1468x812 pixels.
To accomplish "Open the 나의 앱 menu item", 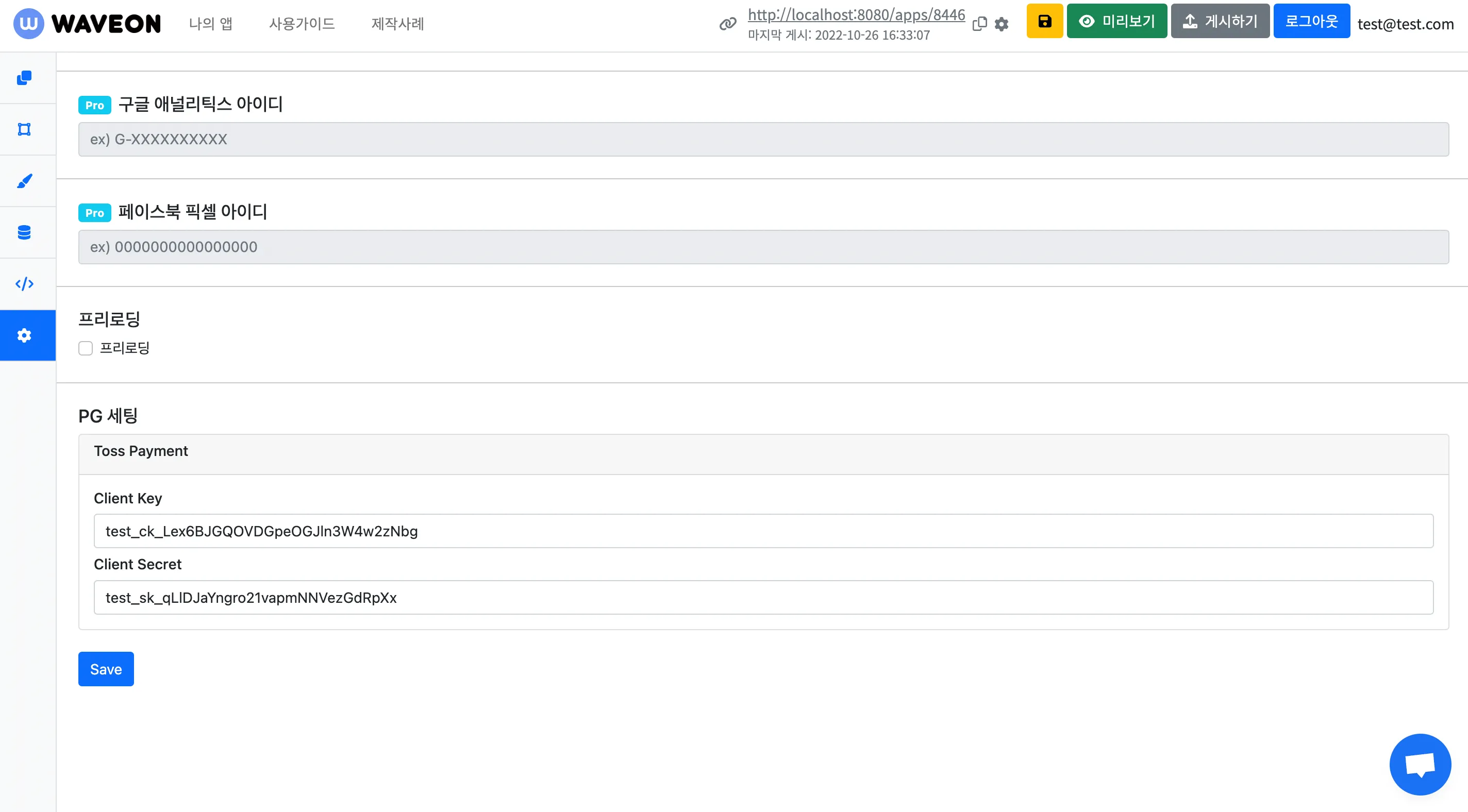I will [x=210, y=23].
